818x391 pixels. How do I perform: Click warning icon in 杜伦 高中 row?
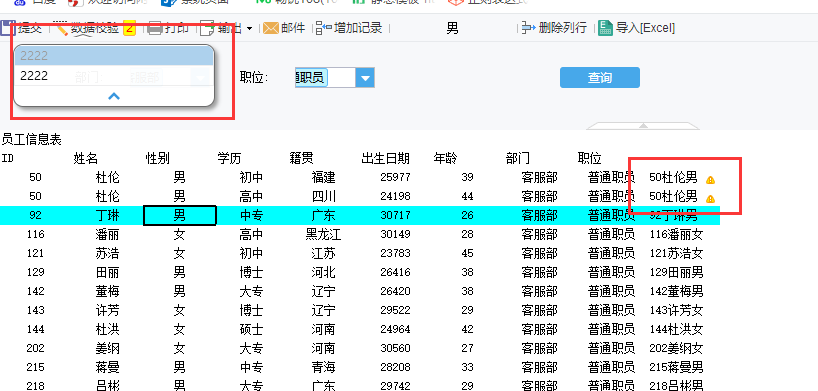click(710, 199)
